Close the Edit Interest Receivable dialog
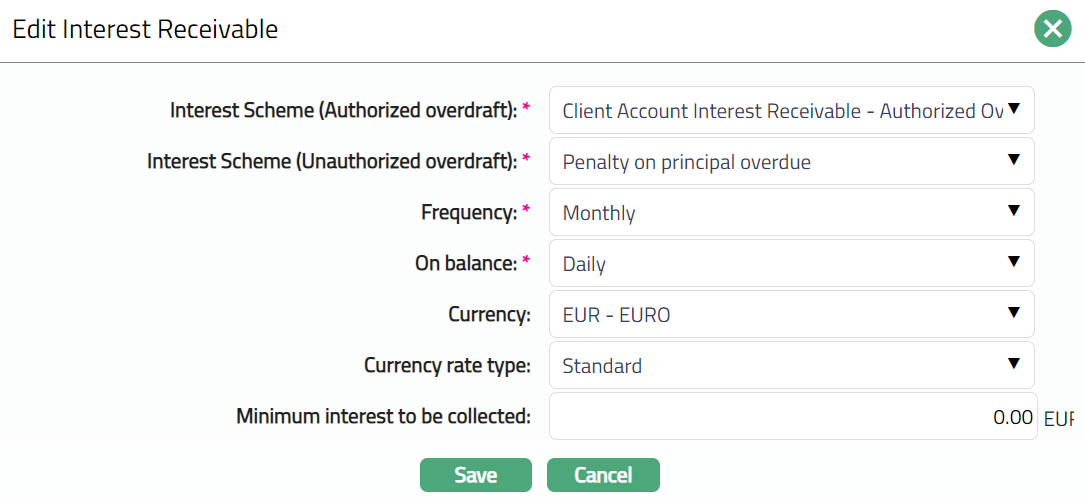Image resolution: width=1085 pixels, height=503 pixels. (1052, 30)
